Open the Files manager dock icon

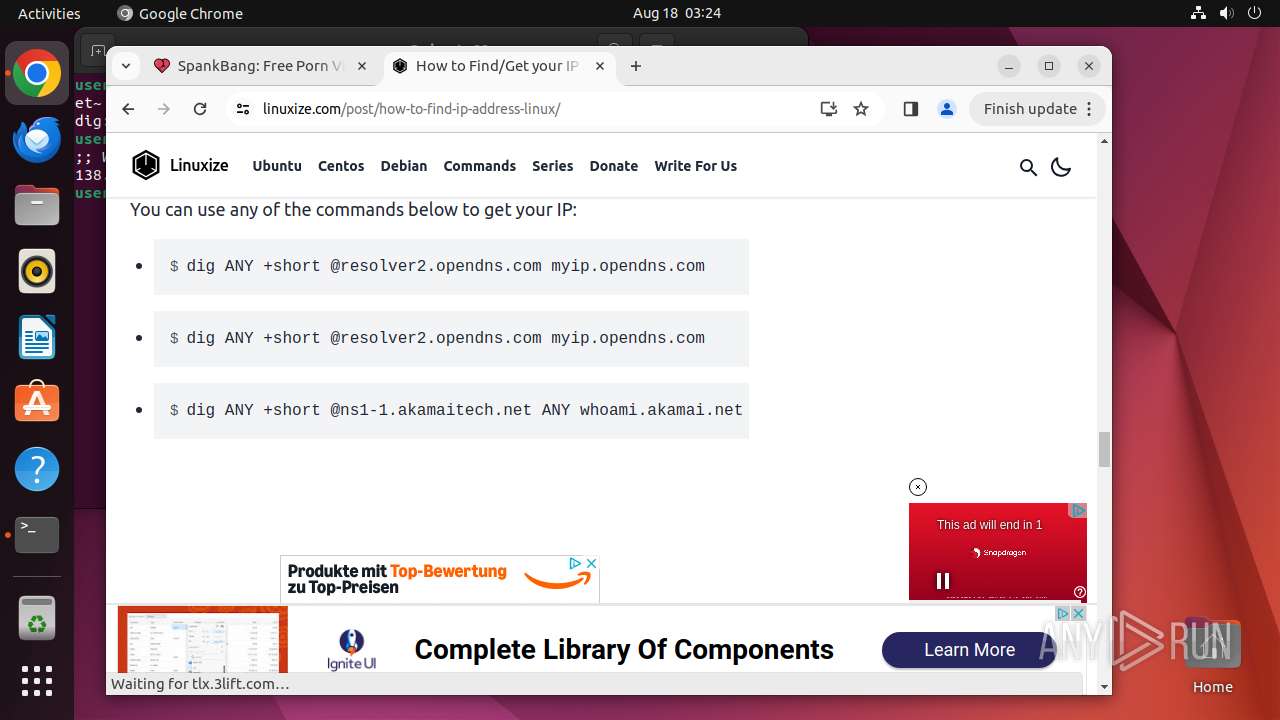click(x=37, y=206)
